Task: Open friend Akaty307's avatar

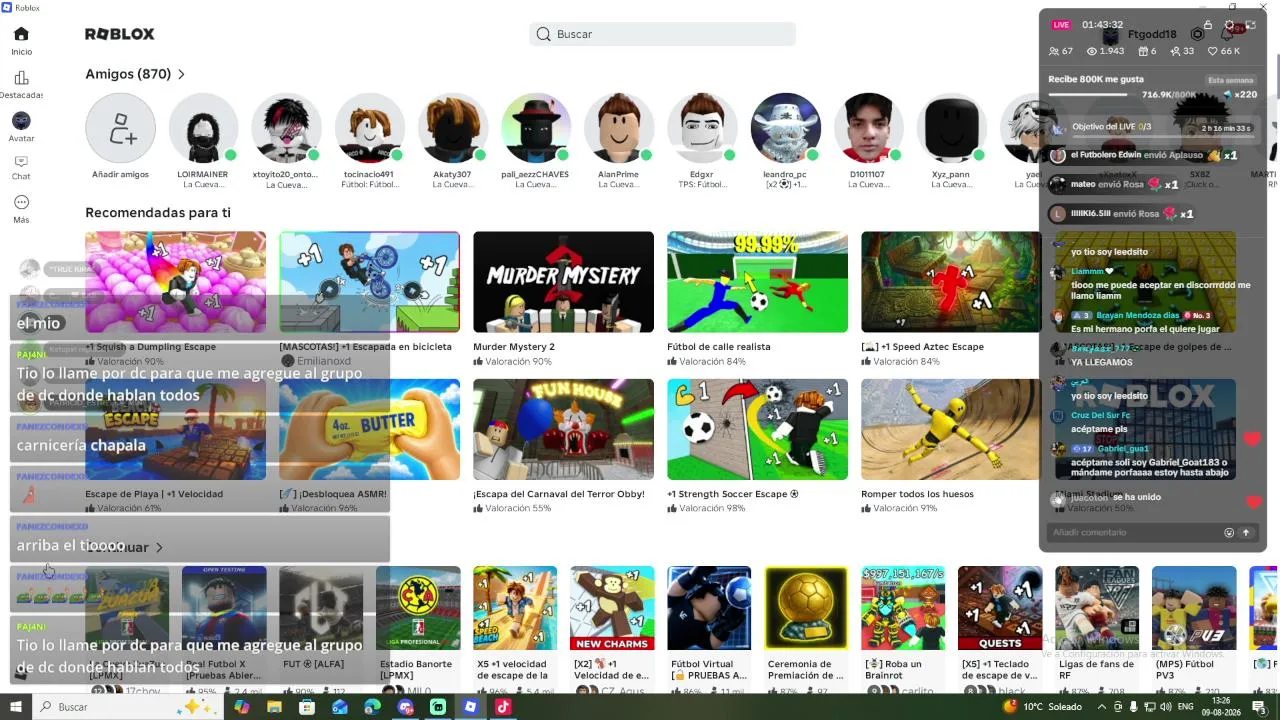Action: tap(452, 128)
